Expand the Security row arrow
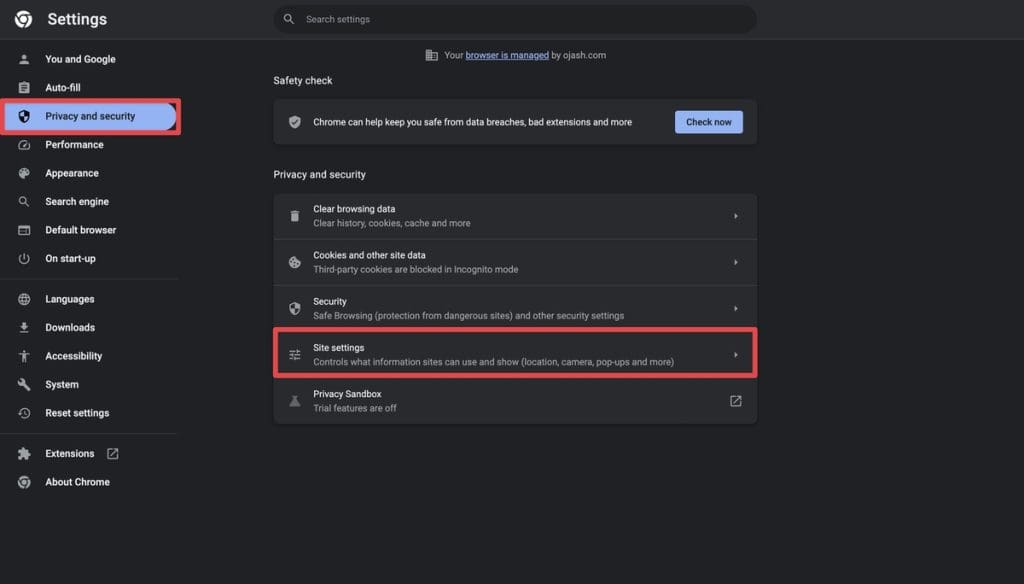1024x584 pixels. point(735,308)
